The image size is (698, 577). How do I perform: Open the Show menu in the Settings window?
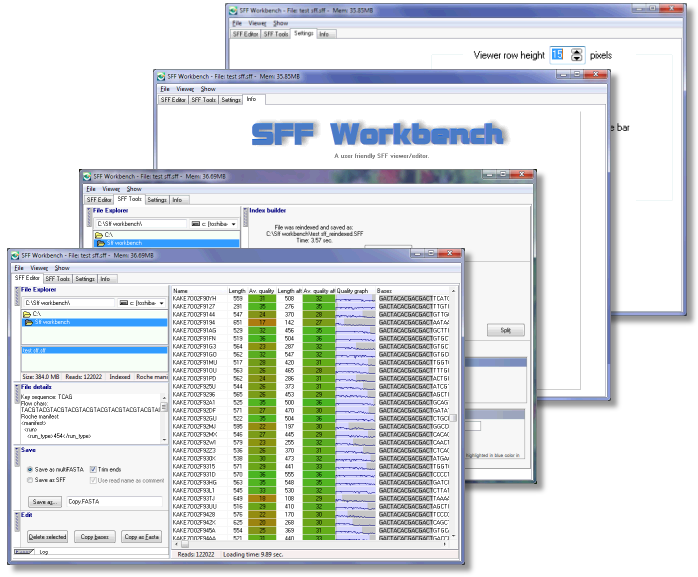pyautogui.click(x=280, y=23)
